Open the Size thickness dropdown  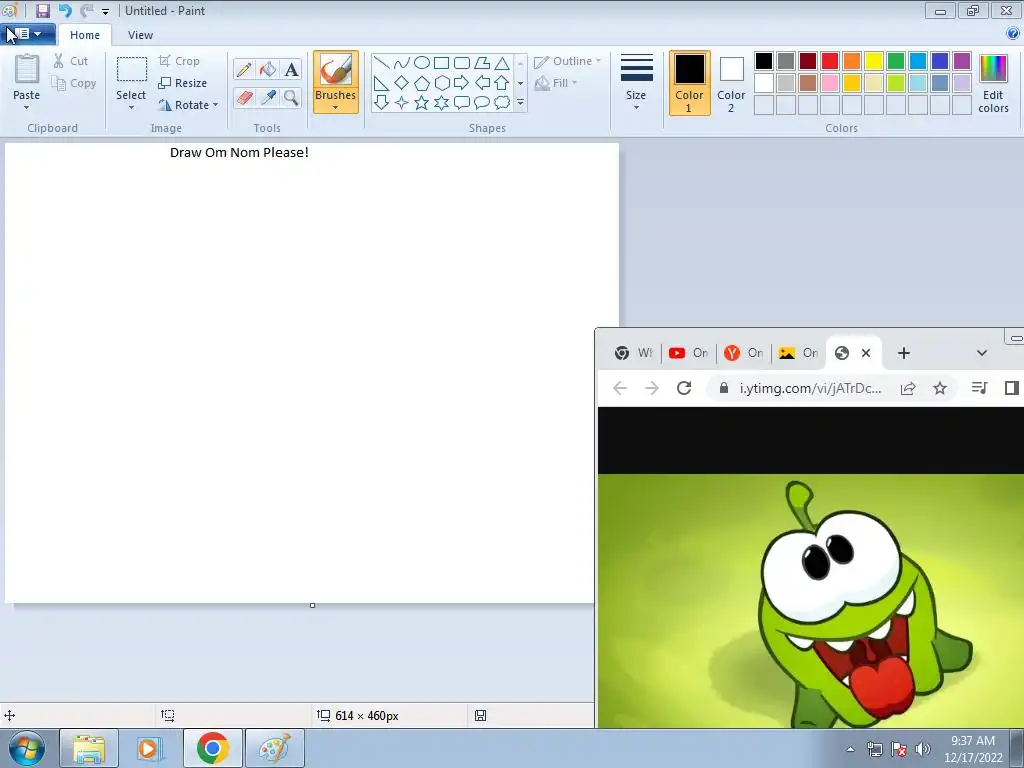[x=636, y=82]
